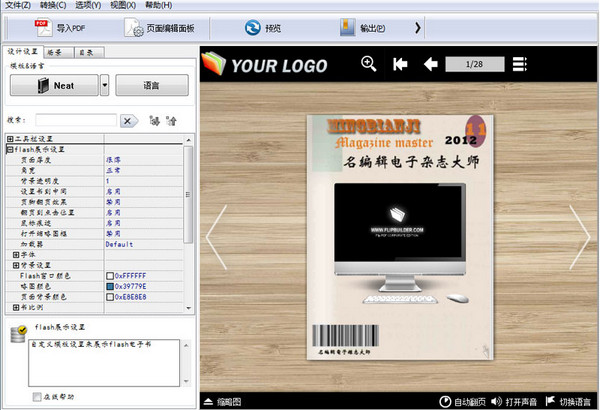The width and height of the screenshot is (600, 410).
Task: Expand the toolbar settings tree node
Action: click(10, 139)
